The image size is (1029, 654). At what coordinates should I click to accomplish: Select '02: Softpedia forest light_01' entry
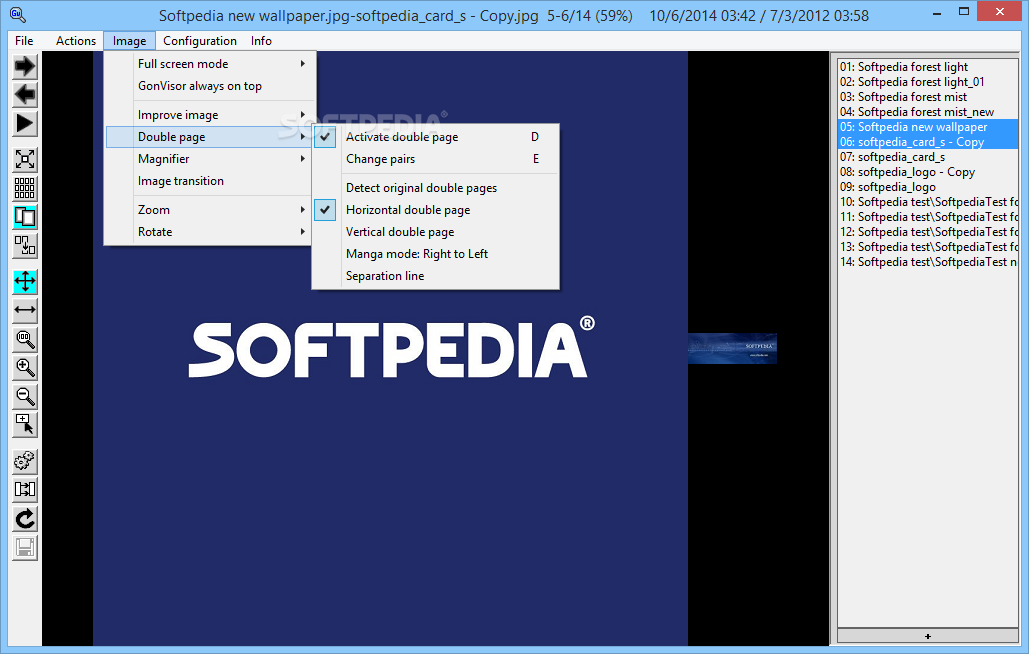coord(928,82)
